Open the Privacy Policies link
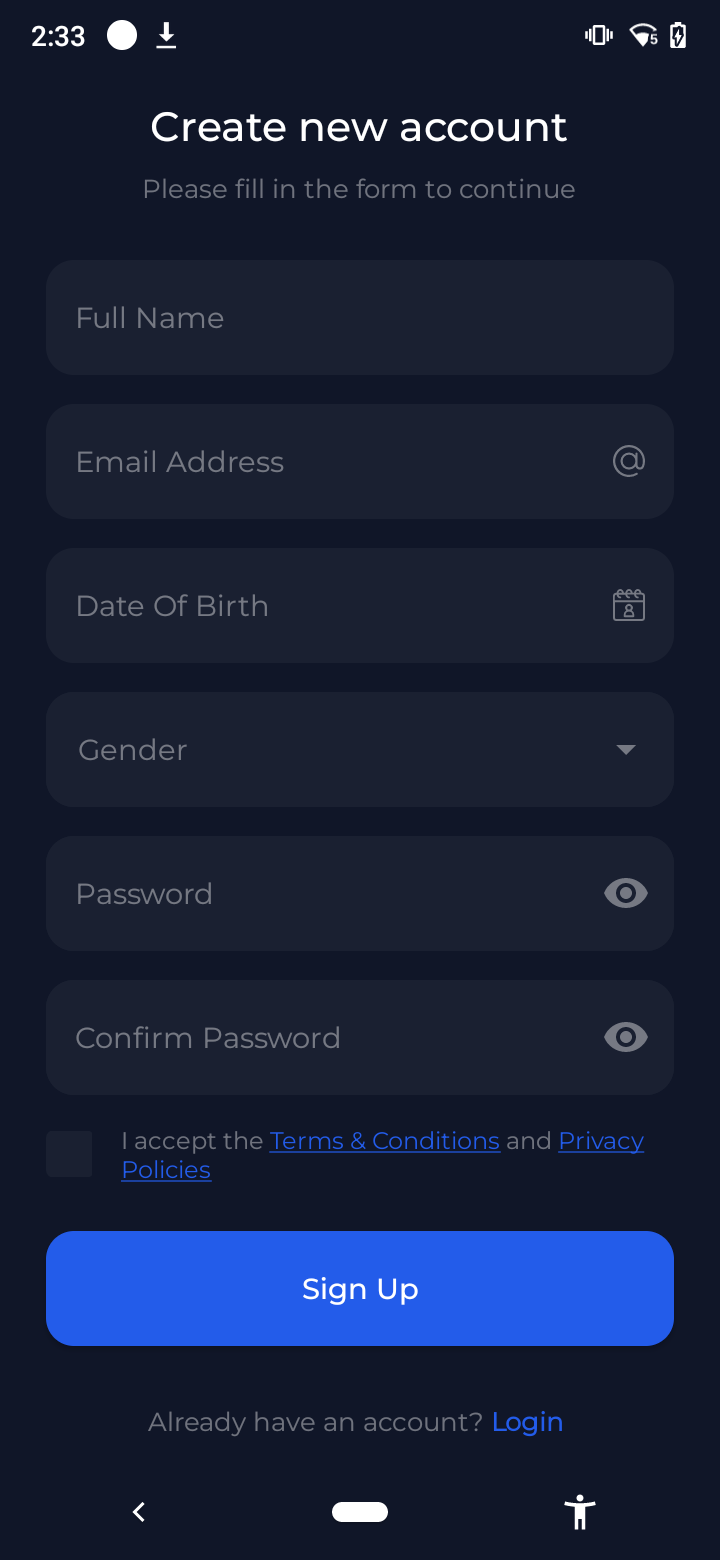This screenshot has height=1560, width=720. [x=600, y=1141]
